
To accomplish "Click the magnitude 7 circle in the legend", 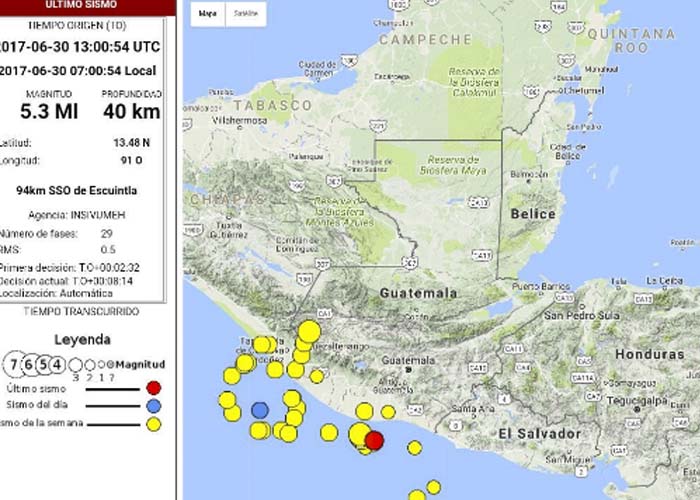I will [16, 364].
